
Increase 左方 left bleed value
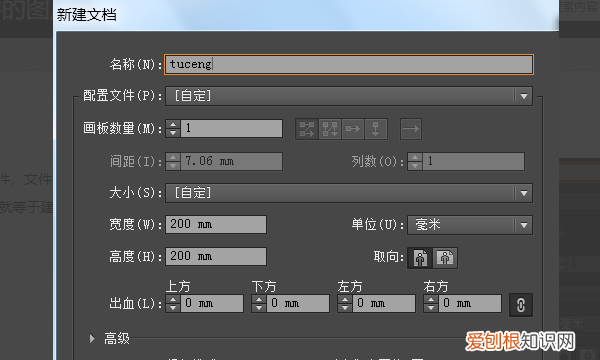click(345, 299)
